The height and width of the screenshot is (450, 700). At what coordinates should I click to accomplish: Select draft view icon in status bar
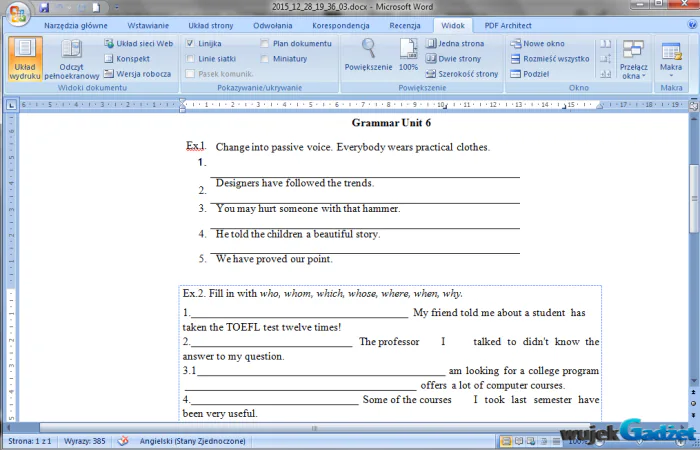coord(556,442)
